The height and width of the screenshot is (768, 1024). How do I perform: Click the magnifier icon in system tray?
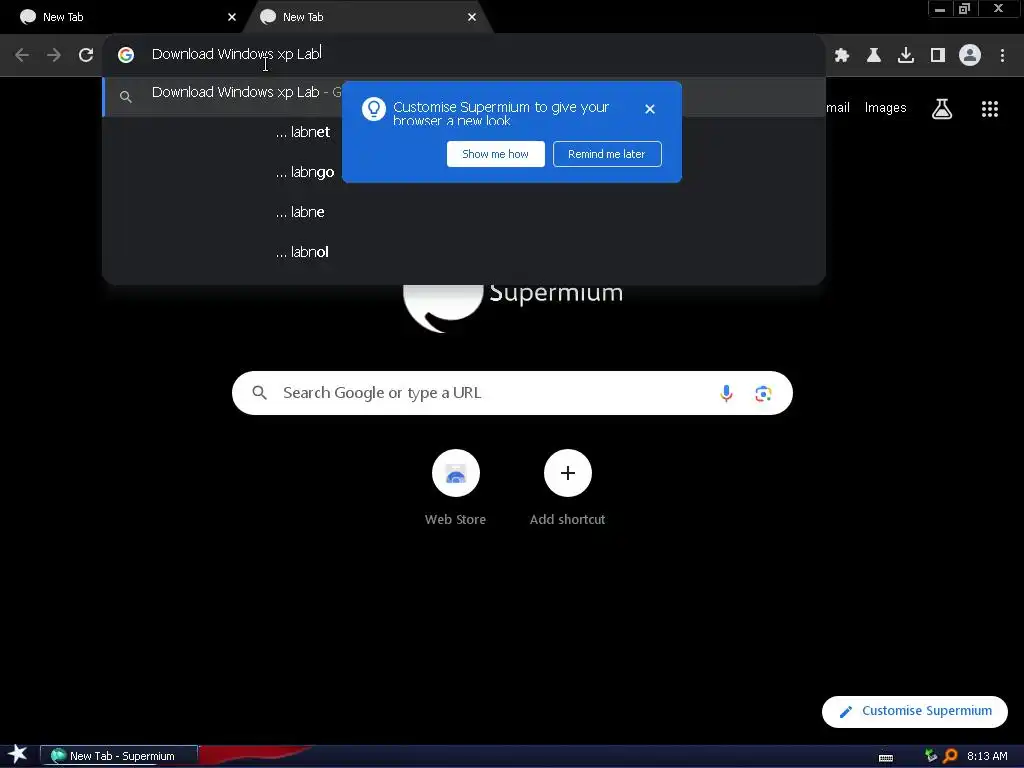(x=950, y=756)
